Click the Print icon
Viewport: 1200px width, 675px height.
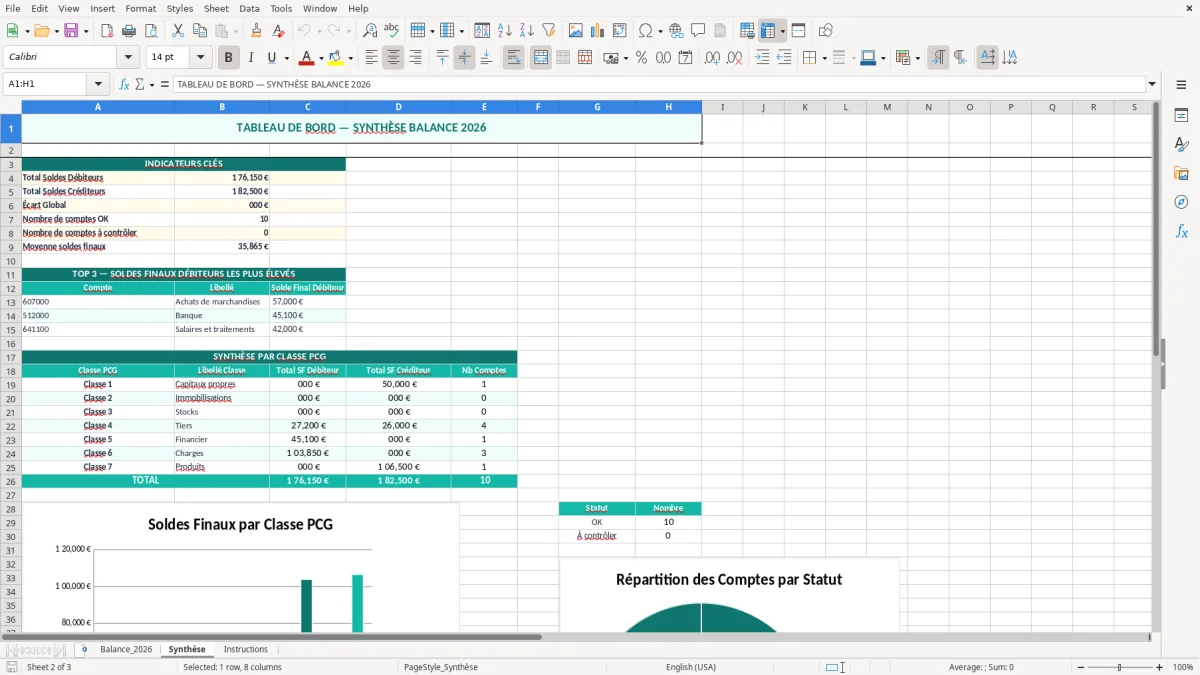point(129,31)
